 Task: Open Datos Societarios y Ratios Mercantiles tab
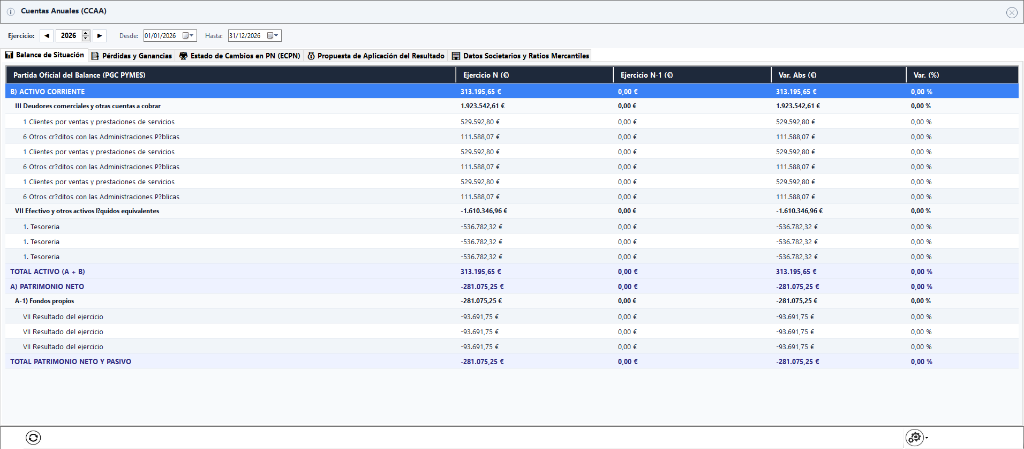pos(520,56)
